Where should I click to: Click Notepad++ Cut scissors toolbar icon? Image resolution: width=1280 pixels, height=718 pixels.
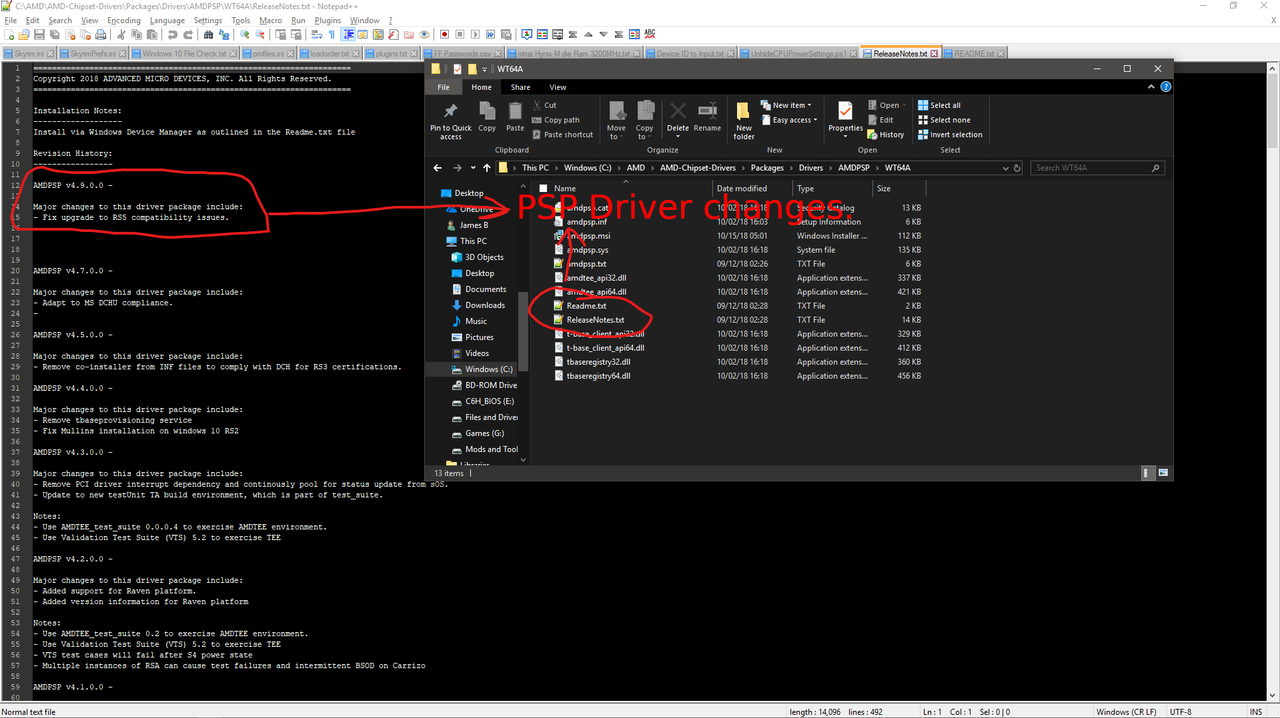click(x=121, y=34)
